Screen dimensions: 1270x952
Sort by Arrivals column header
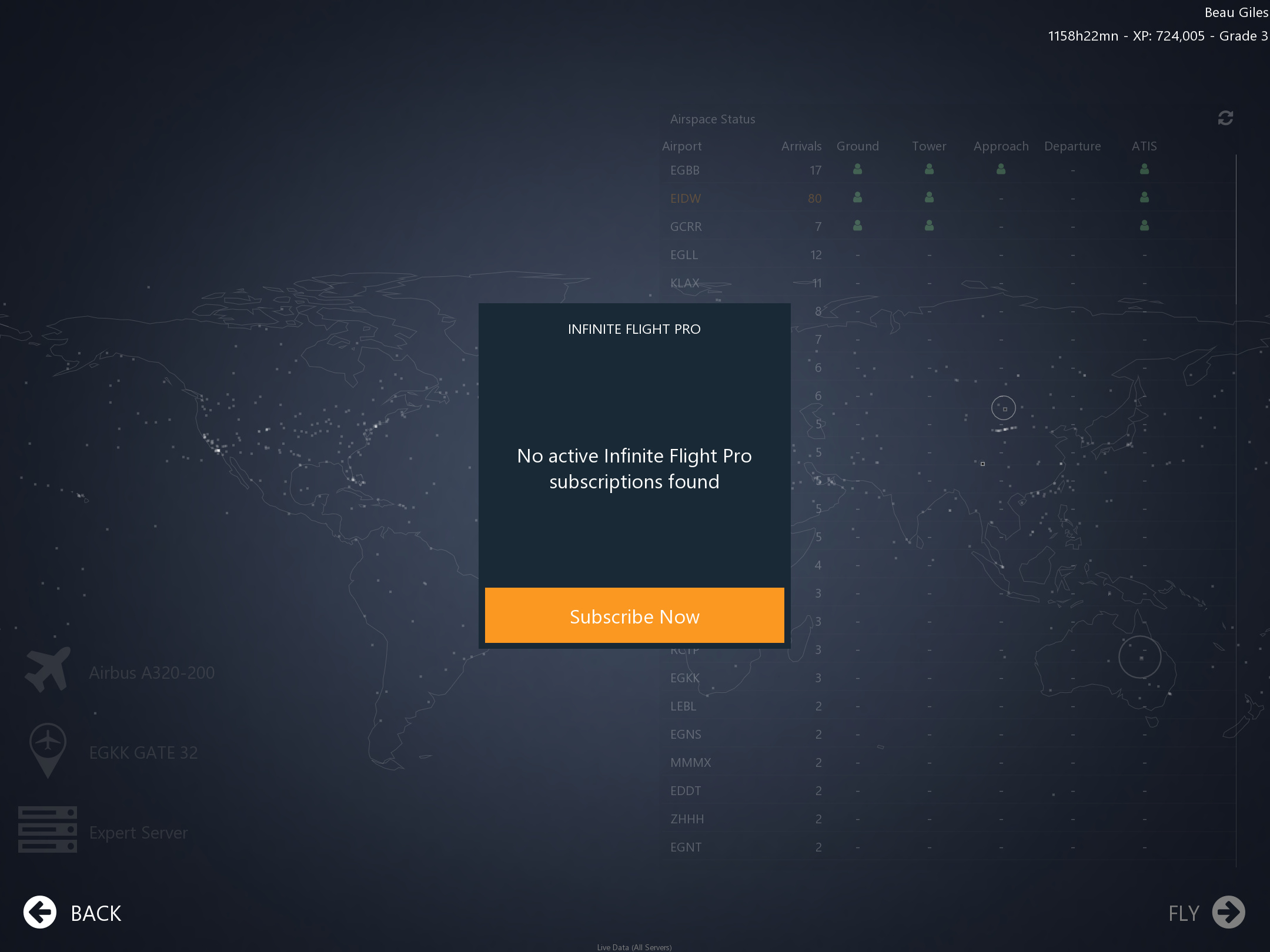pos(801,146)
